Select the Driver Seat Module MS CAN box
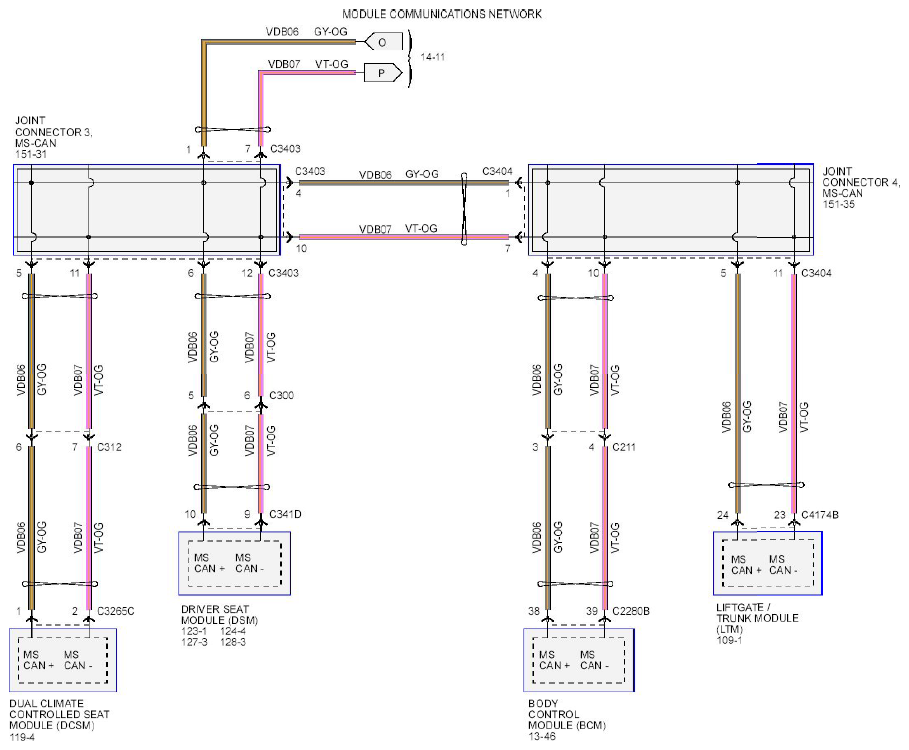Screen dimensions: 909x750 234,564
